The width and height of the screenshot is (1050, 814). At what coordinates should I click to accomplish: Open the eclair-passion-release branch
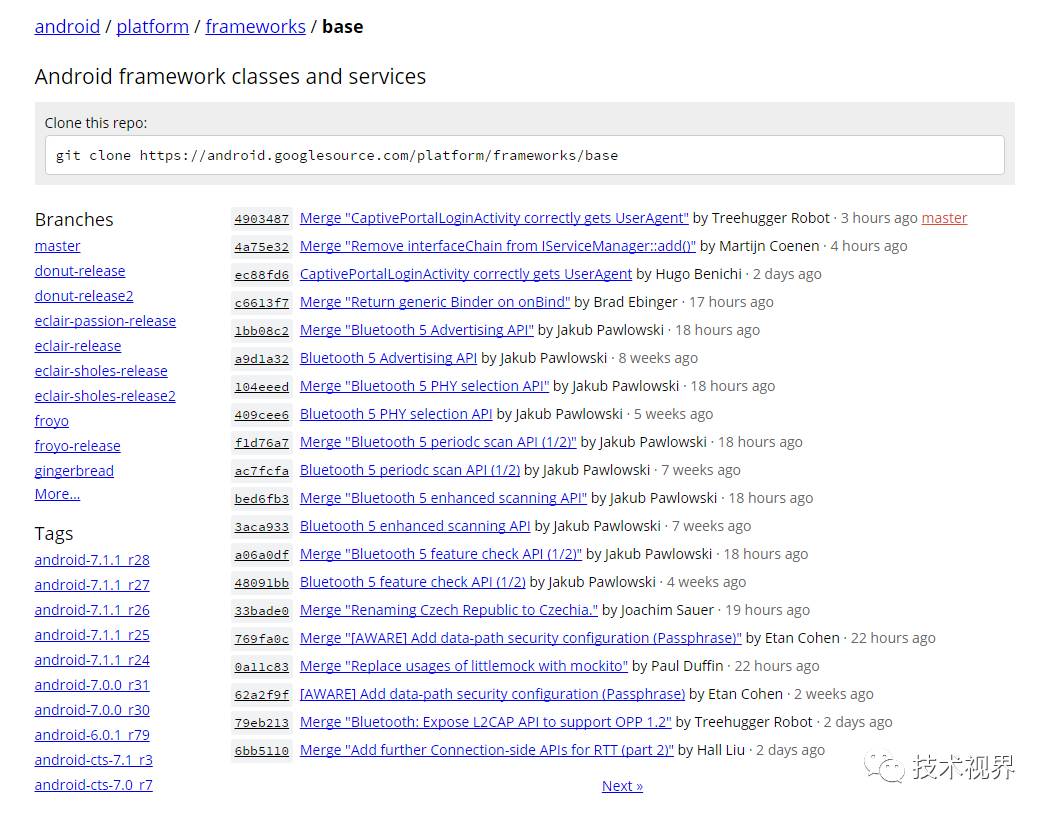coord(105,321)
